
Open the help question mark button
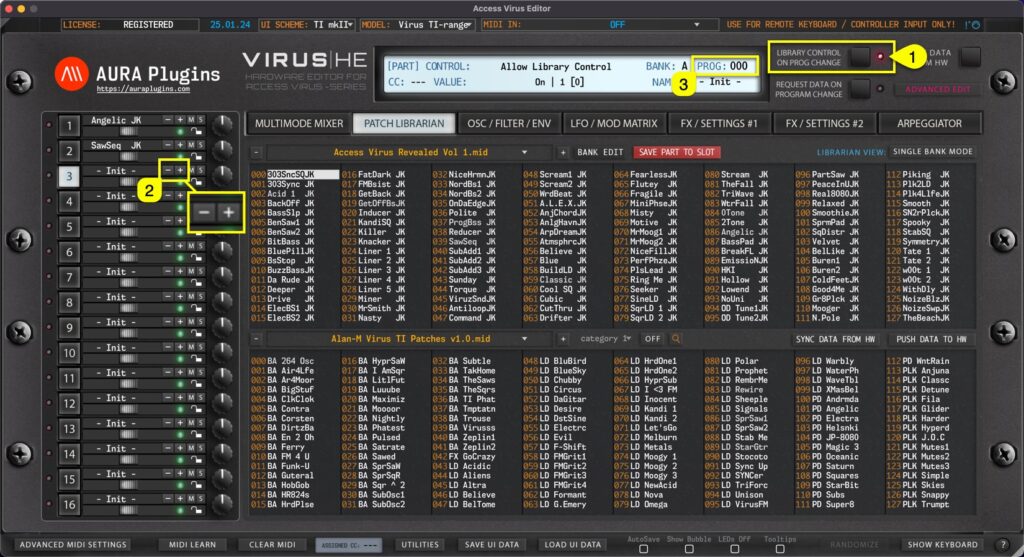tap(1004, 545)
